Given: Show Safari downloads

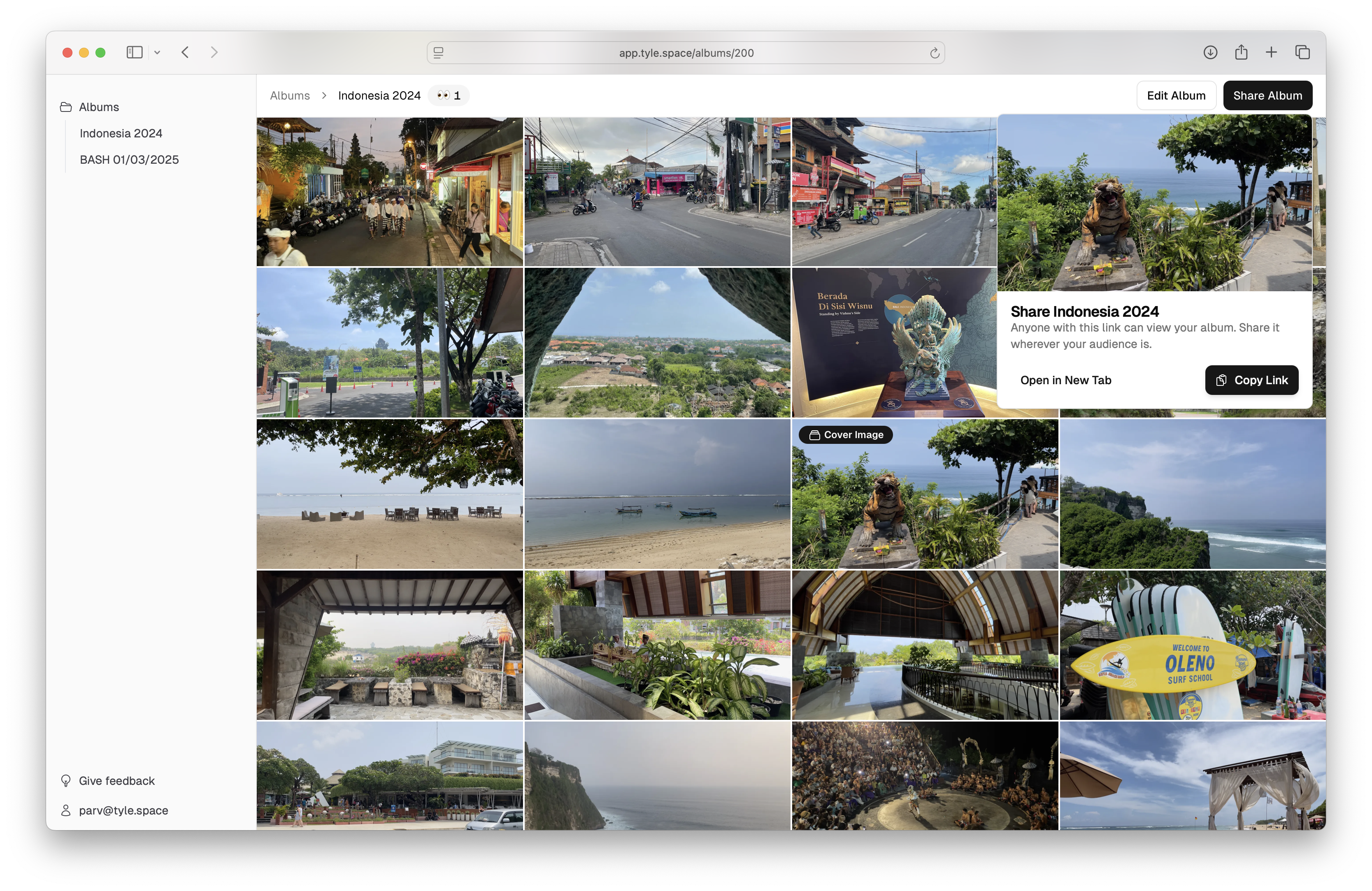Looking at the screenshot, I should click(x=1210, y=52).
